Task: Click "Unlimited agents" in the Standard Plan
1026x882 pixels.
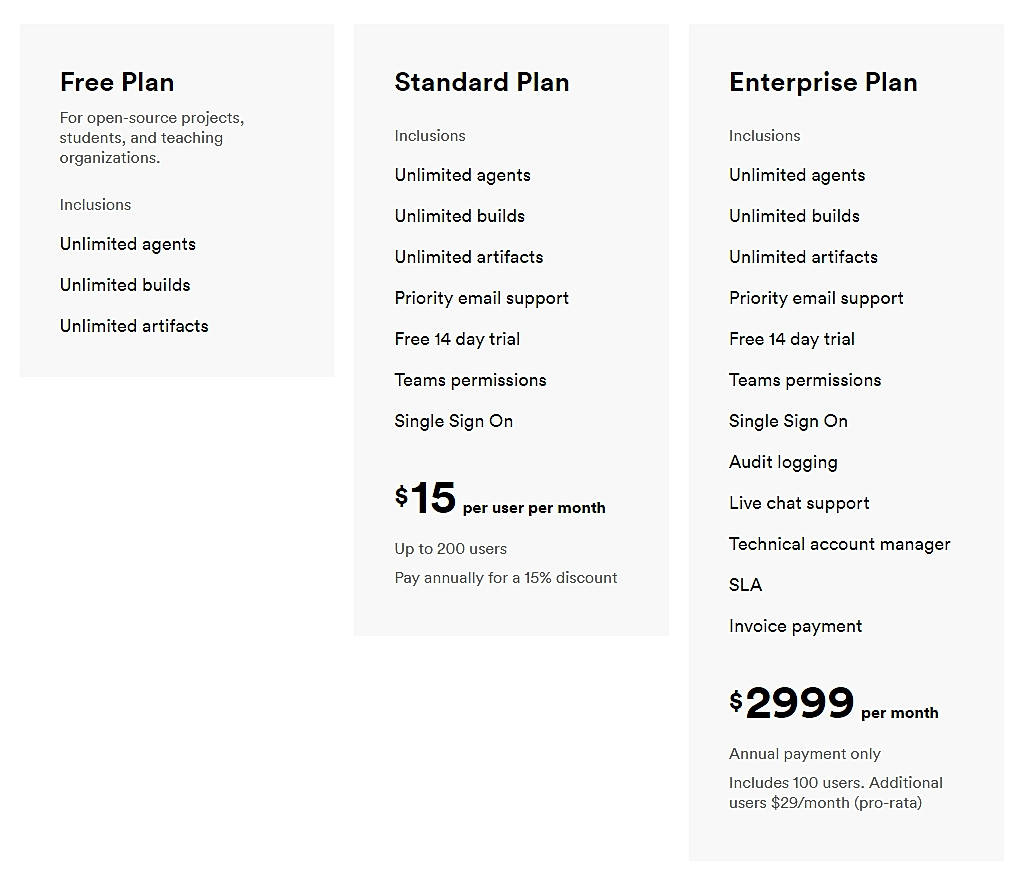Action: [462, 175]
